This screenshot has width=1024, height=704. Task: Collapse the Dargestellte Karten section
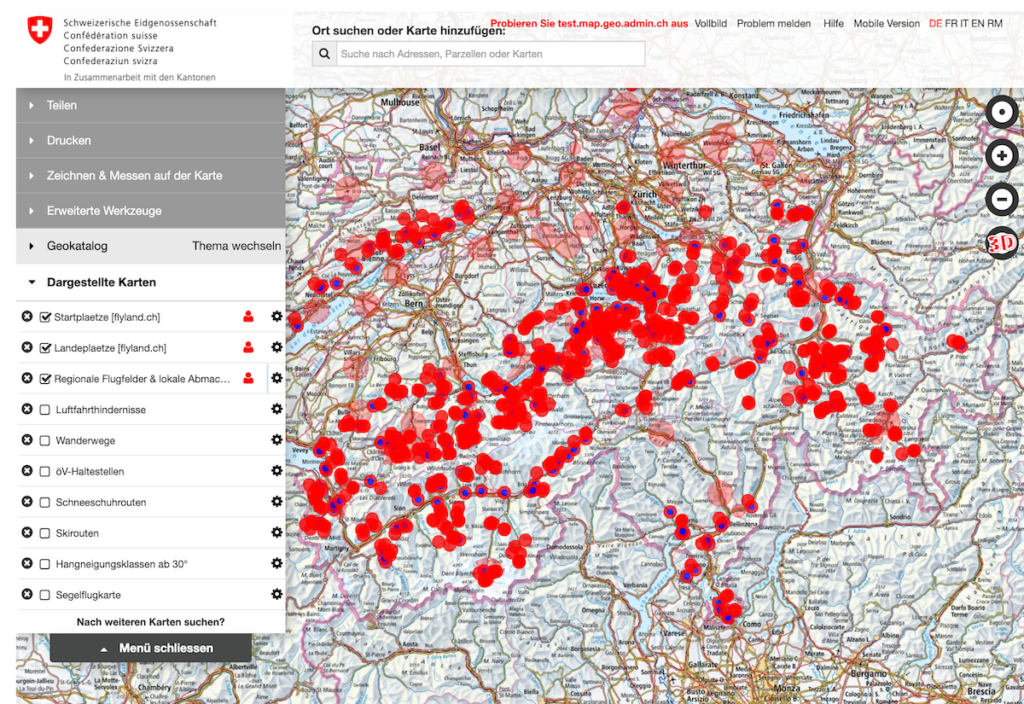pyautogui.click(x=151, y=282)
